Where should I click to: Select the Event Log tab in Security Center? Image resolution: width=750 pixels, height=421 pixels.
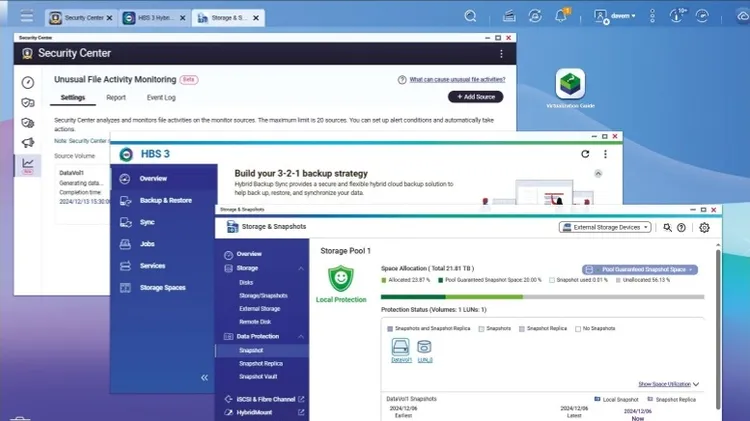tap(161, 98)
